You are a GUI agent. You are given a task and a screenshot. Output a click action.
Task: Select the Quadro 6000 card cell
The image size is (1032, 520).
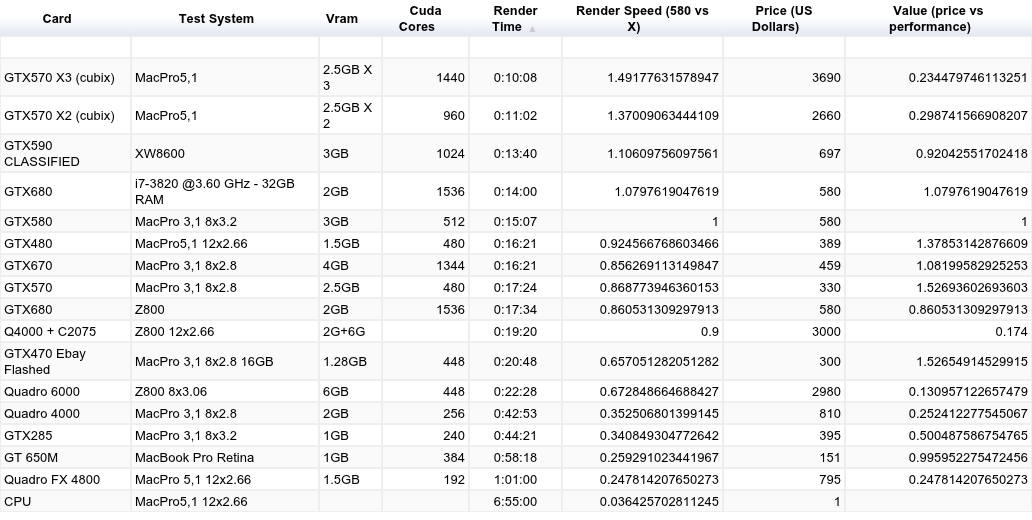pos(66,392)
